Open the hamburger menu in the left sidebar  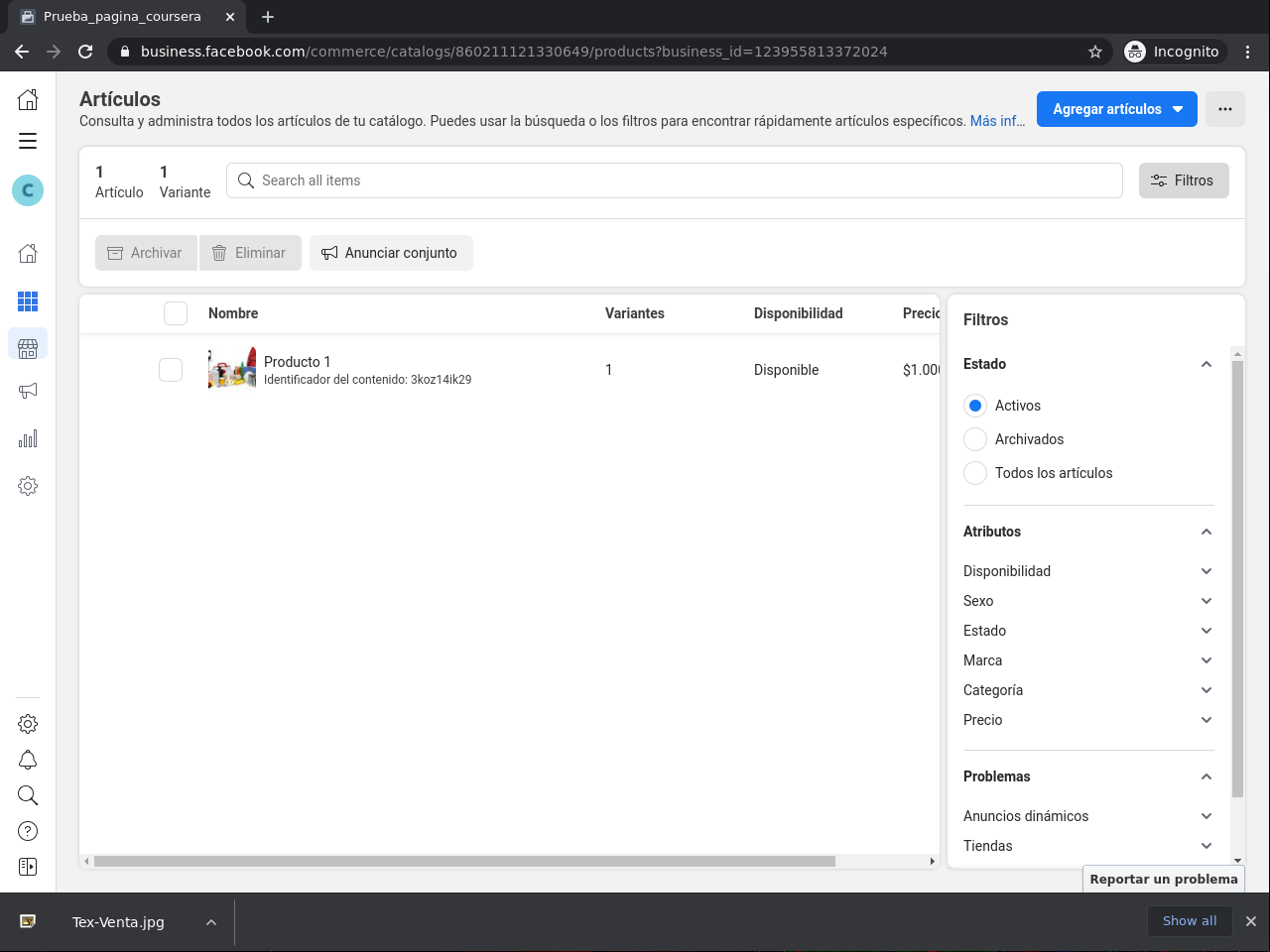[x=28, y=141]
